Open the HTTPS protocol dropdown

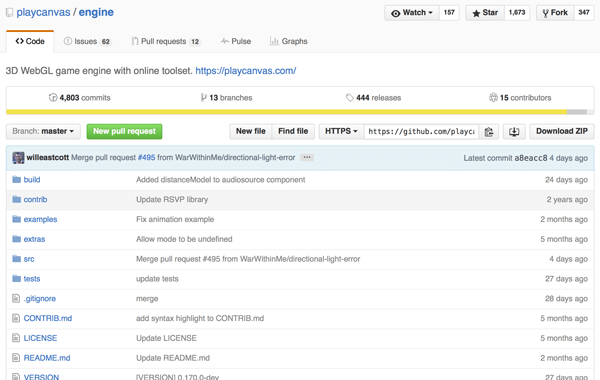(x=341, y=131)
